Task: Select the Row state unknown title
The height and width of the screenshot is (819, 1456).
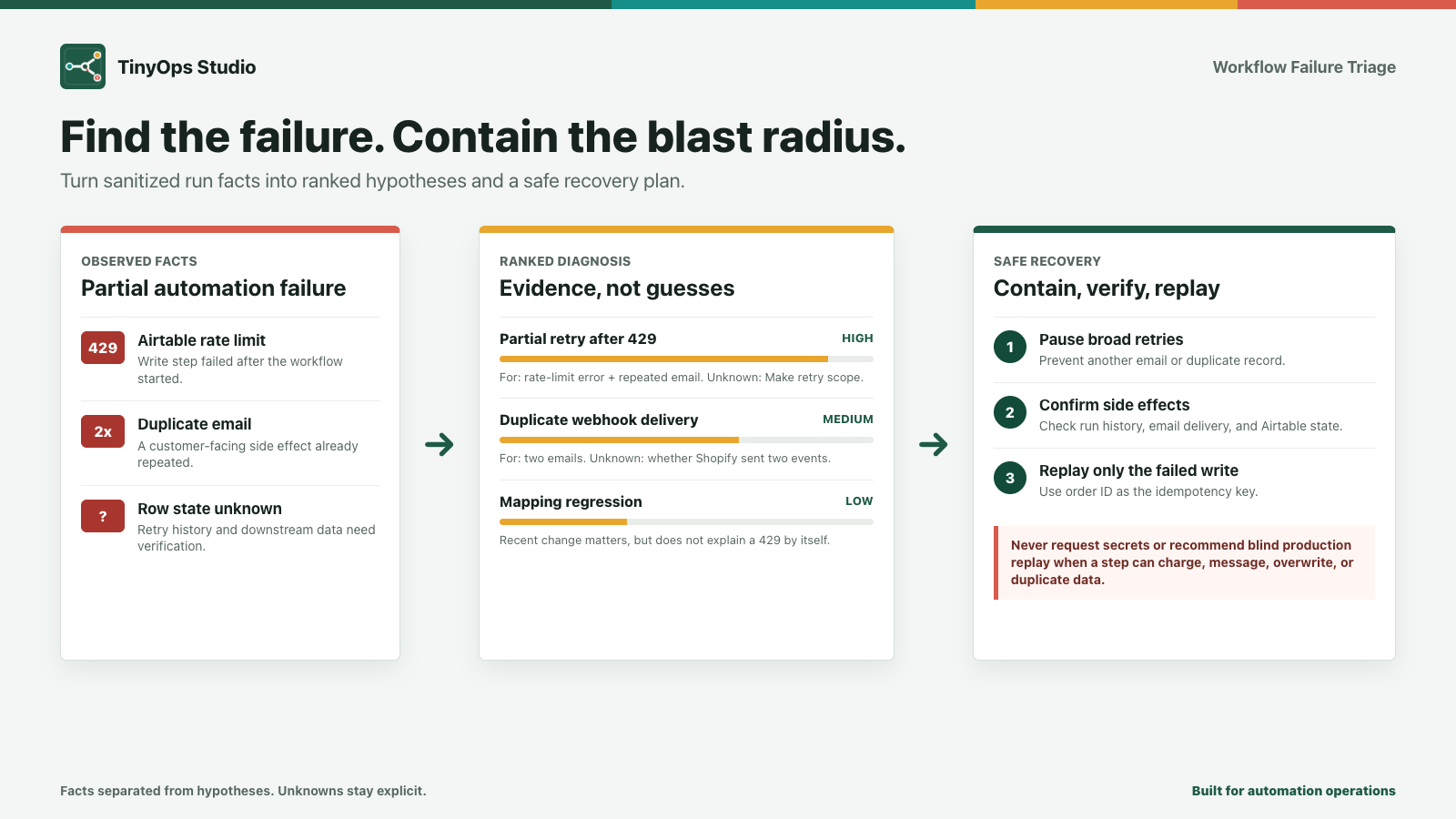Action: coord(209,509)
